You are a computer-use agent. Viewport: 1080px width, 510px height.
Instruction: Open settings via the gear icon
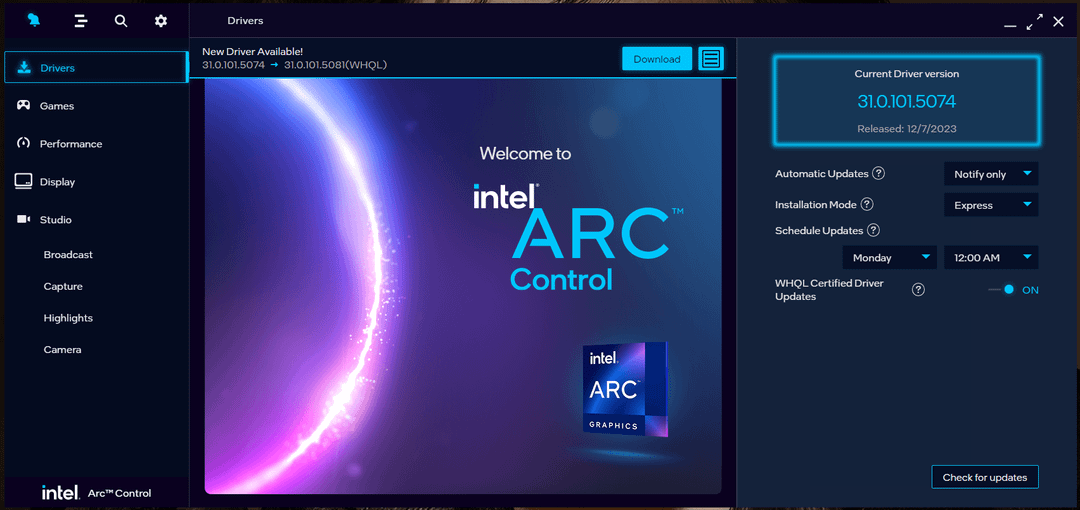point(161,20)
